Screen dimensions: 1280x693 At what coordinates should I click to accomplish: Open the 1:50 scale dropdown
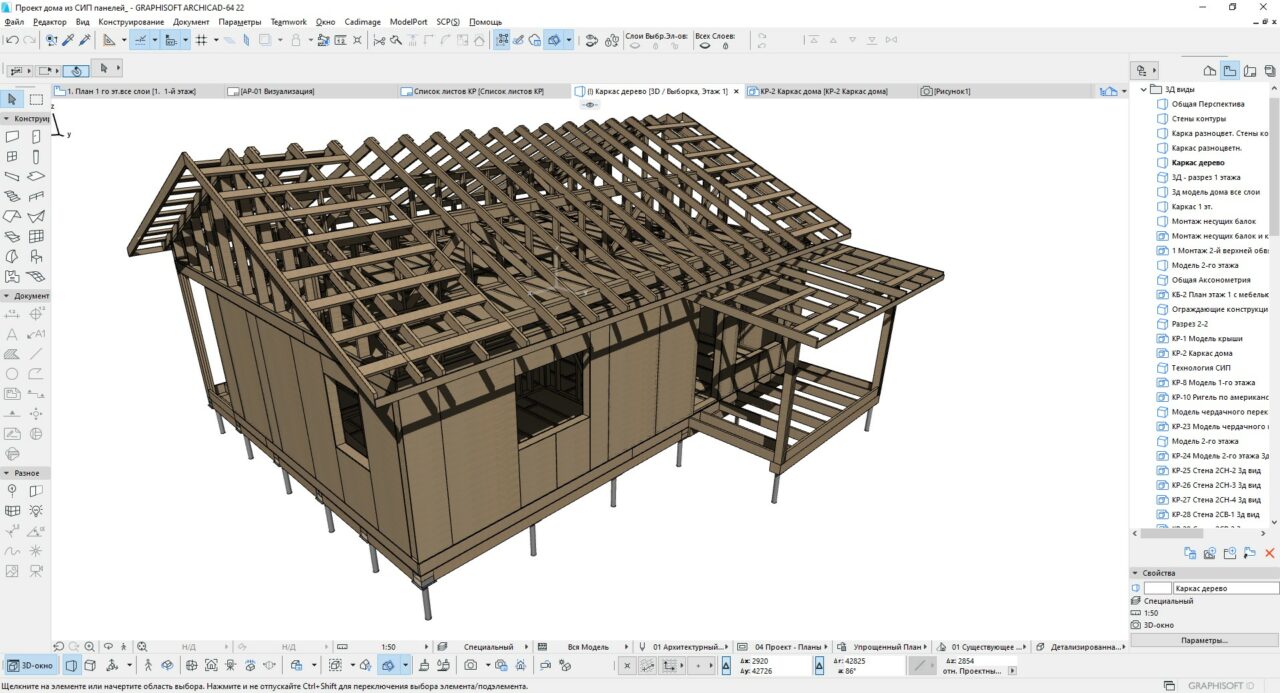tap(388, 647)
